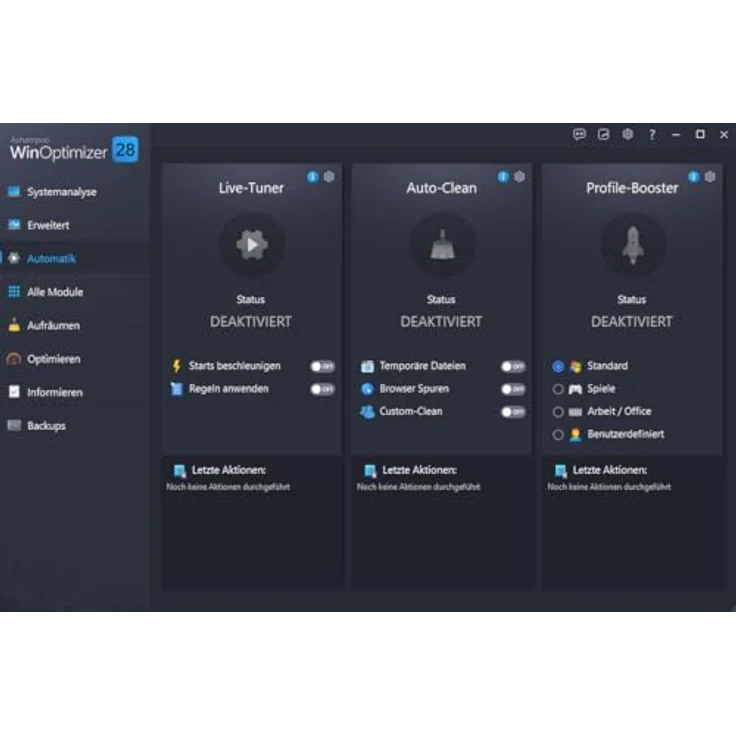736x736 pixels.
Task: Open the Informieren section
Action: click(75, 392)
